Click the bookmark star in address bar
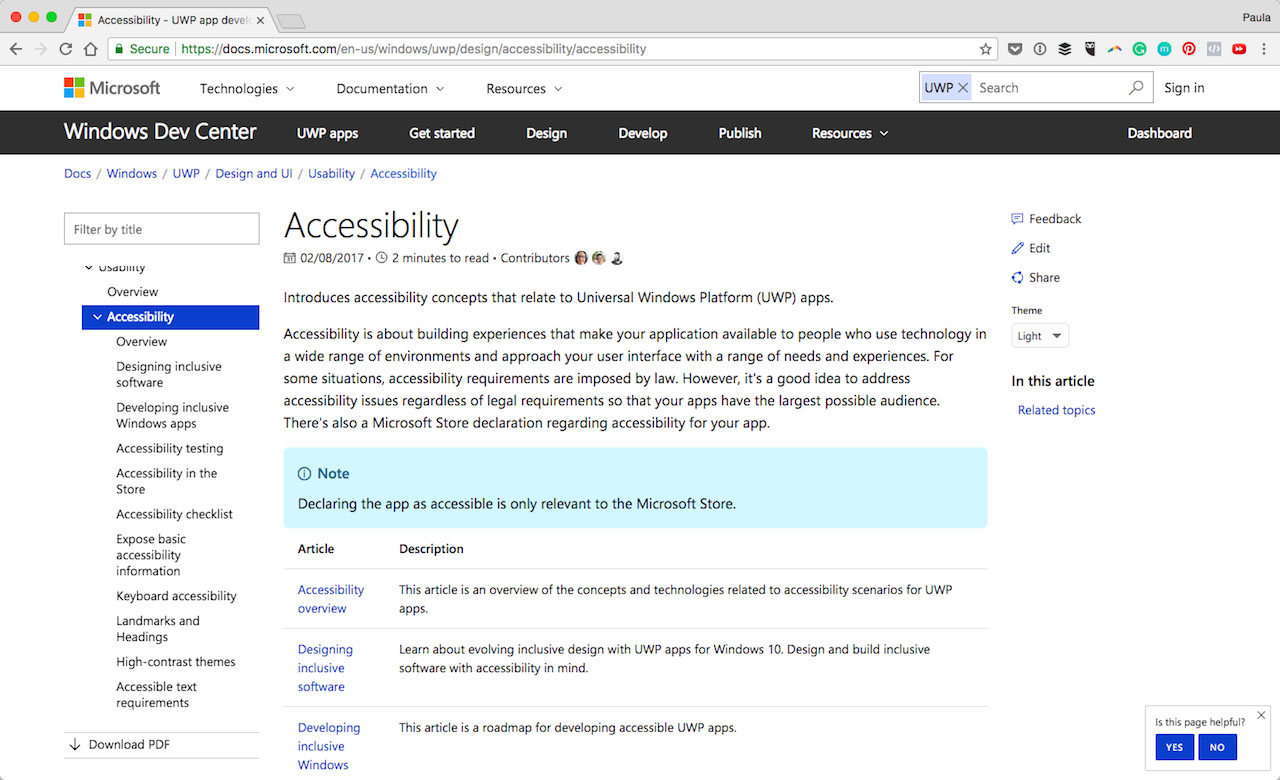Screen dimensions: 1280x780 pos(986,49)
